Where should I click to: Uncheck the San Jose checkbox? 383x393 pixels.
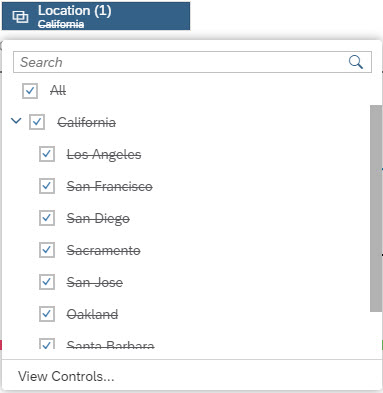pos(47,282)
